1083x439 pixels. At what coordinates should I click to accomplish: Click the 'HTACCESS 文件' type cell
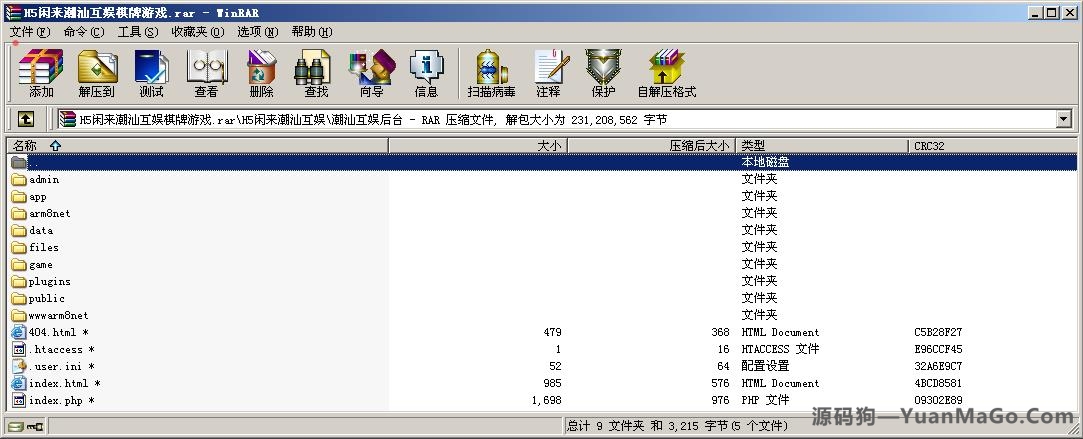(780, 349)
